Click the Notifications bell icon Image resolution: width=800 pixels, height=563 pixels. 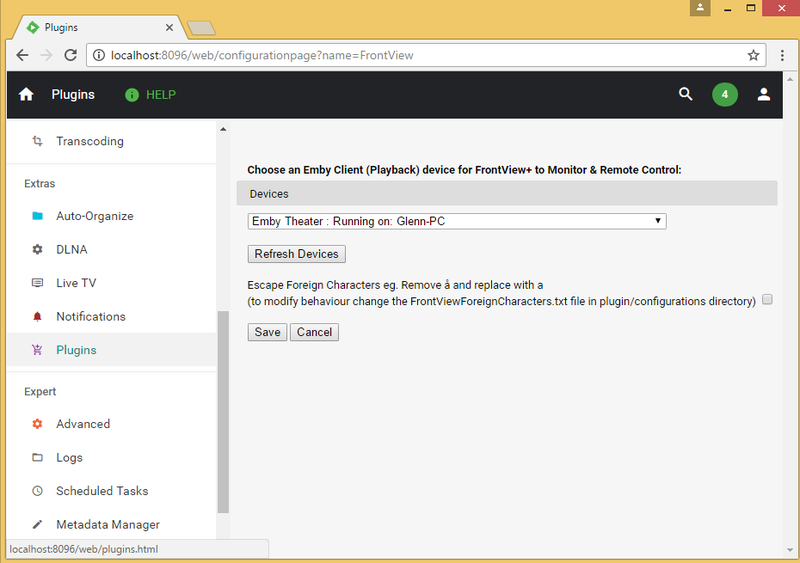37,316
